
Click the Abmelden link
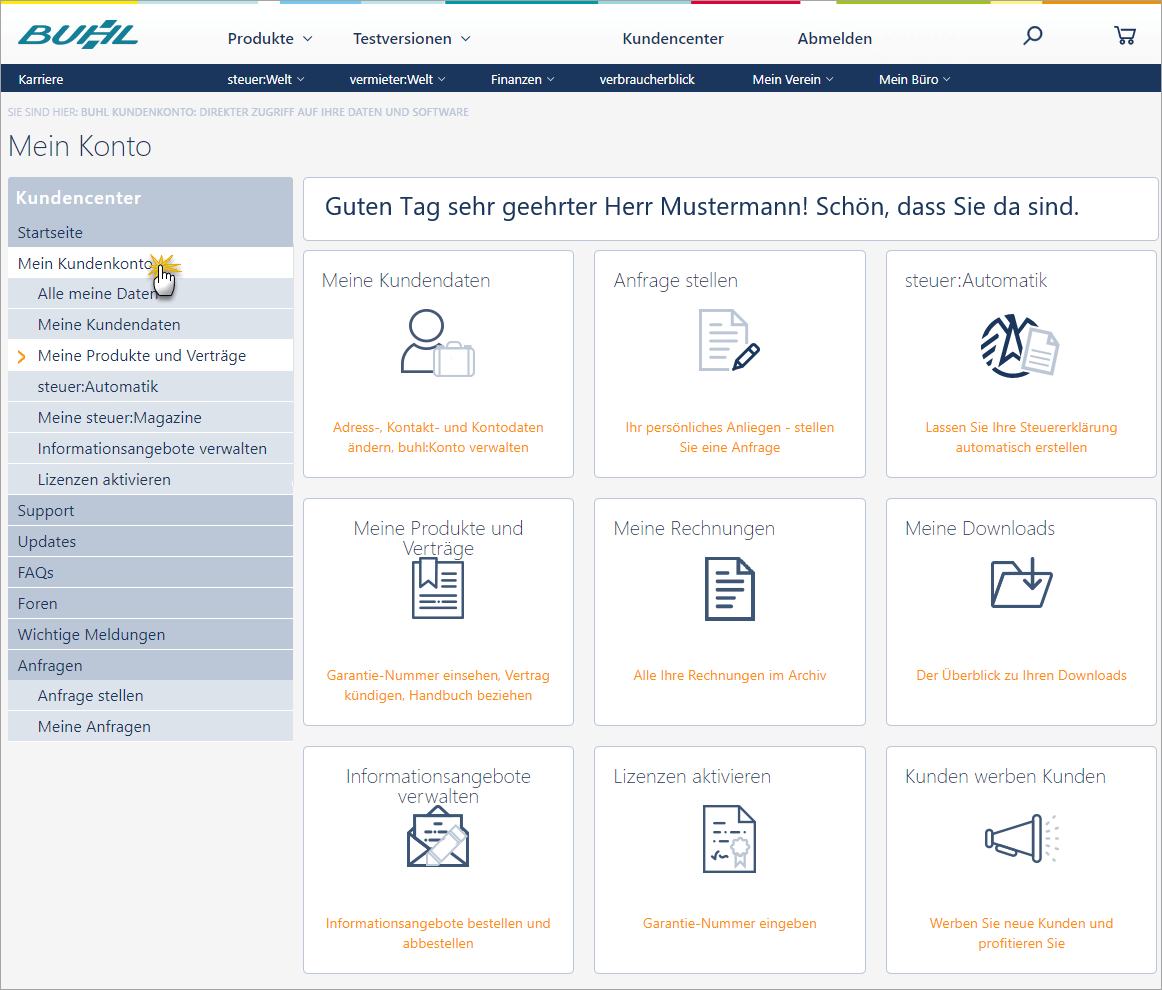click(835, 39)
